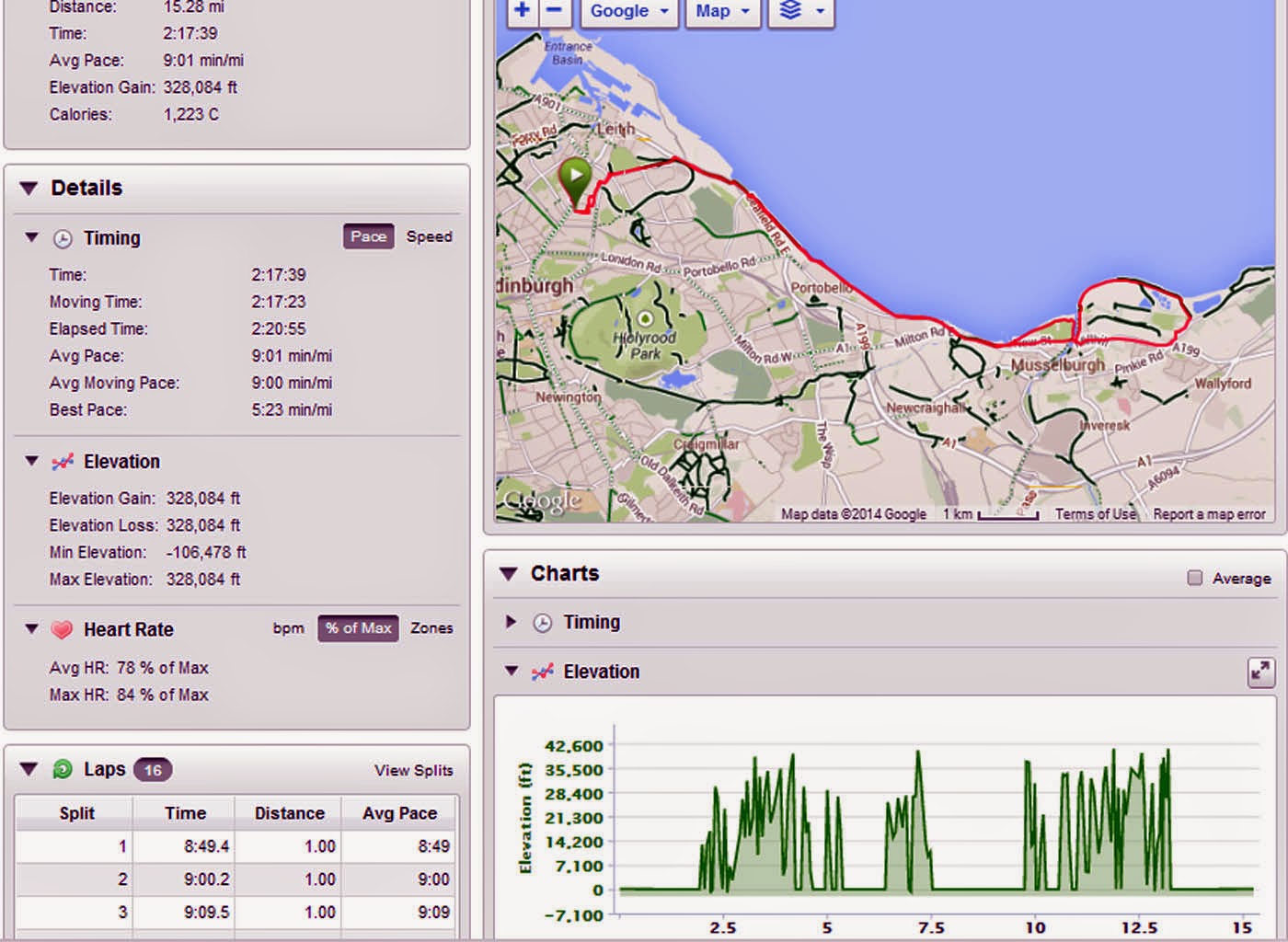Screen dimensions: 1288x942
Task: Click lap 3 average pace 9:09
Action: (x=433, y=913)
